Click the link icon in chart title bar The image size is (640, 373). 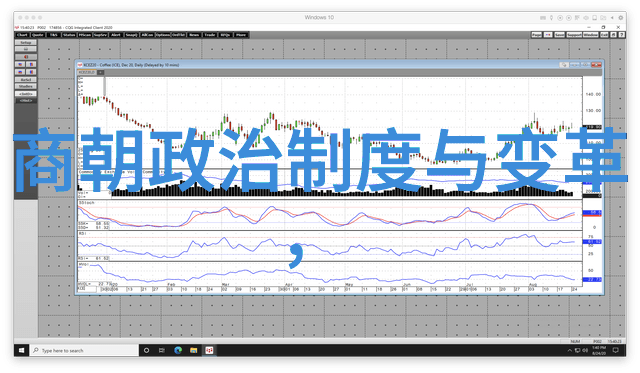point(564,65)
